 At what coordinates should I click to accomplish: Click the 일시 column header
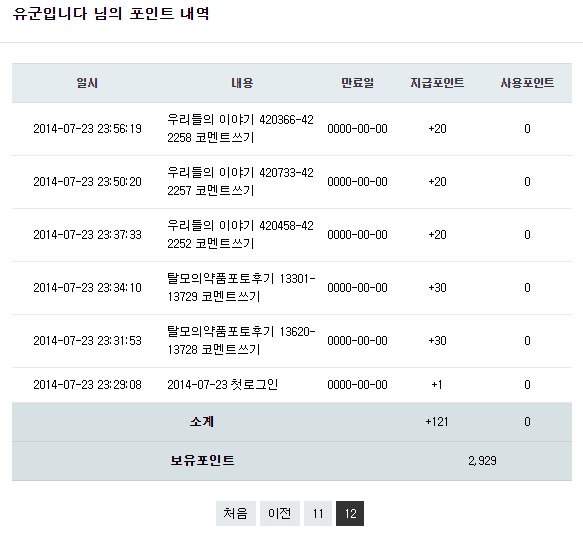87,83
